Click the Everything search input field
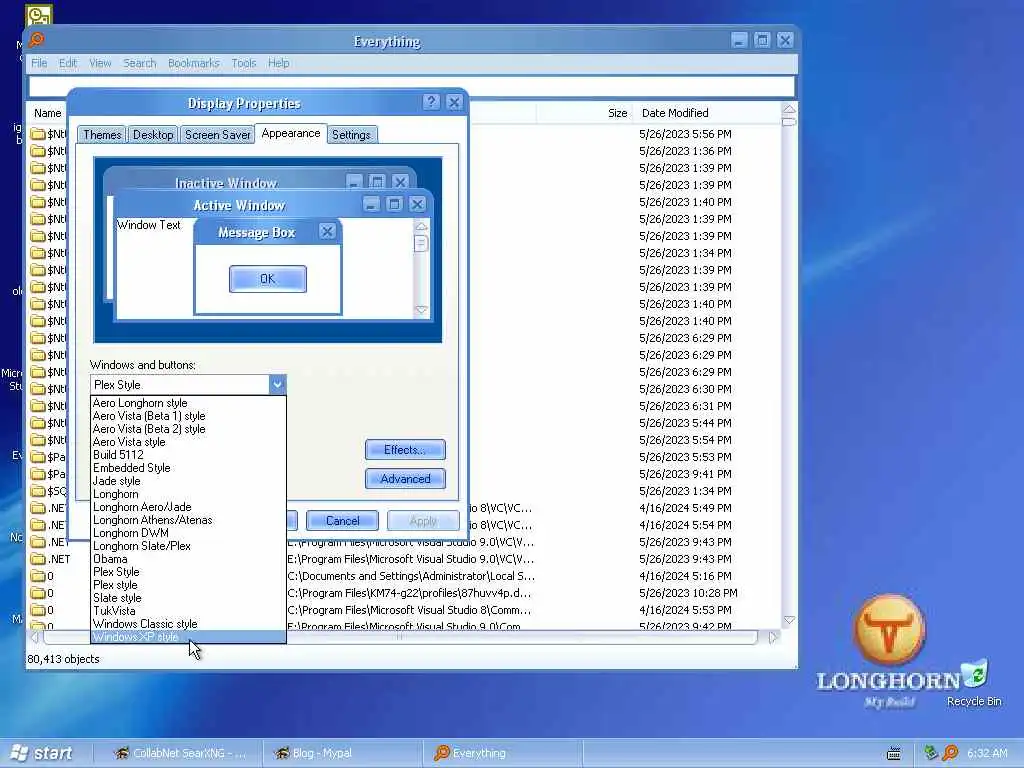Viewport: 1024px width, 768px height. (x=411, y=86)
